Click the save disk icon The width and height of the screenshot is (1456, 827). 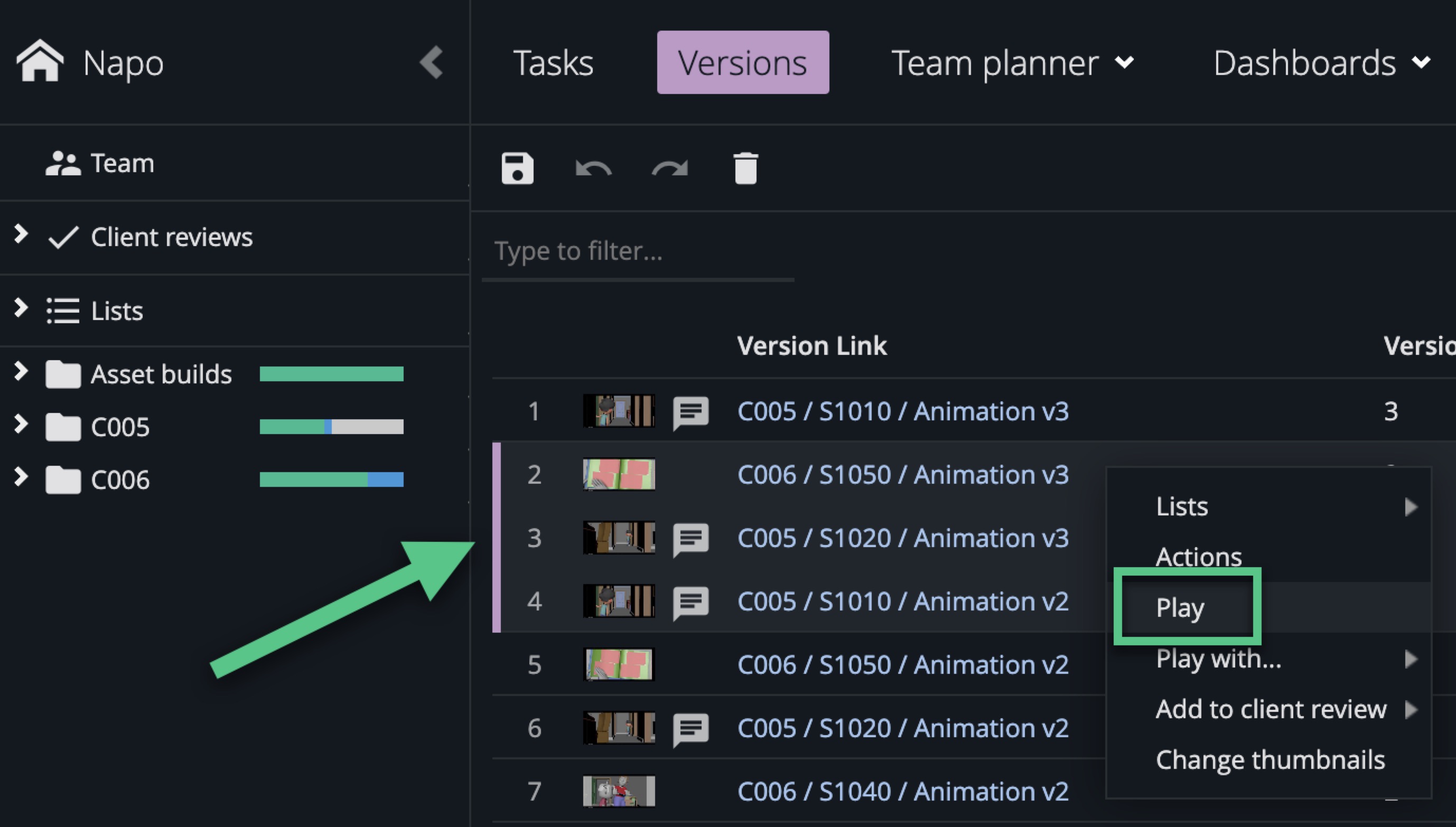click(x=517, y=168)
